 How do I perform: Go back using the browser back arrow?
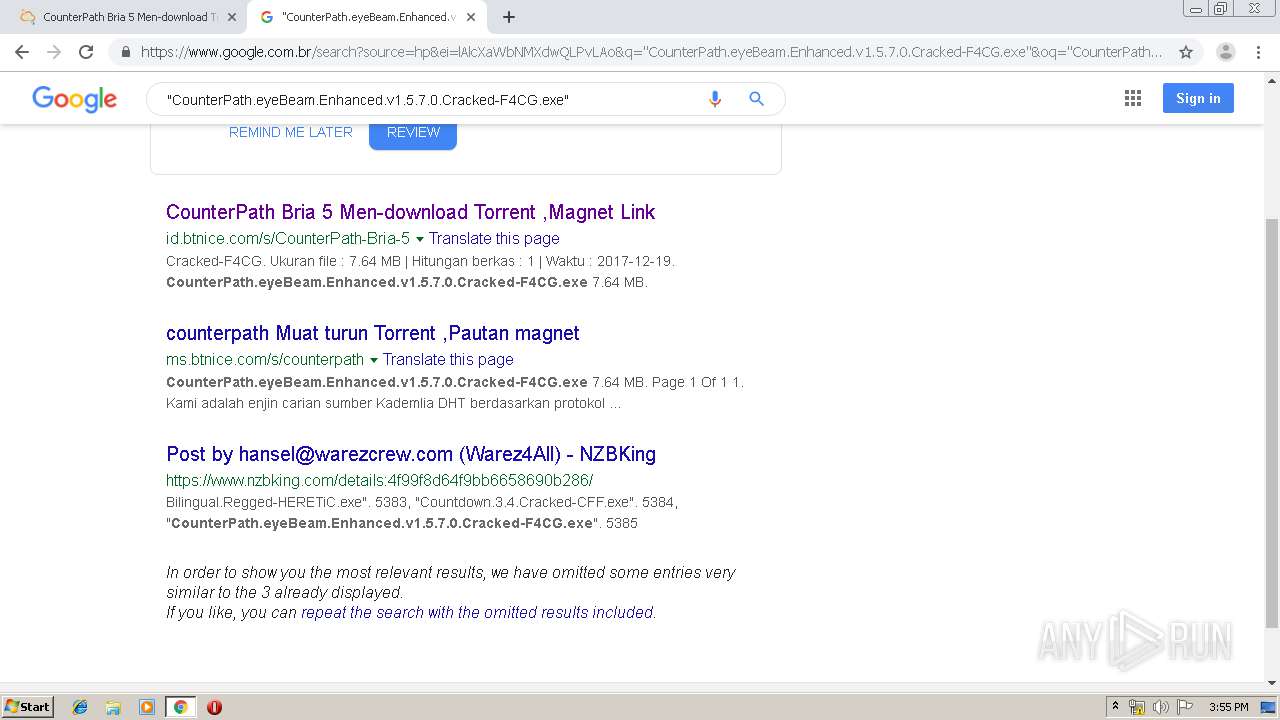coord(22,52)
